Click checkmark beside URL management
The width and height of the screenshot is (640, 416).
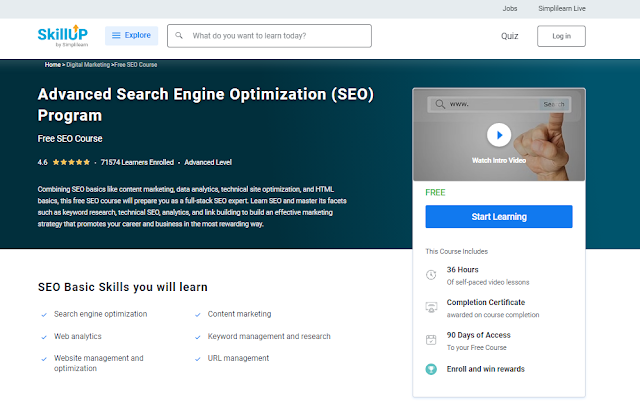pos(198,359)
